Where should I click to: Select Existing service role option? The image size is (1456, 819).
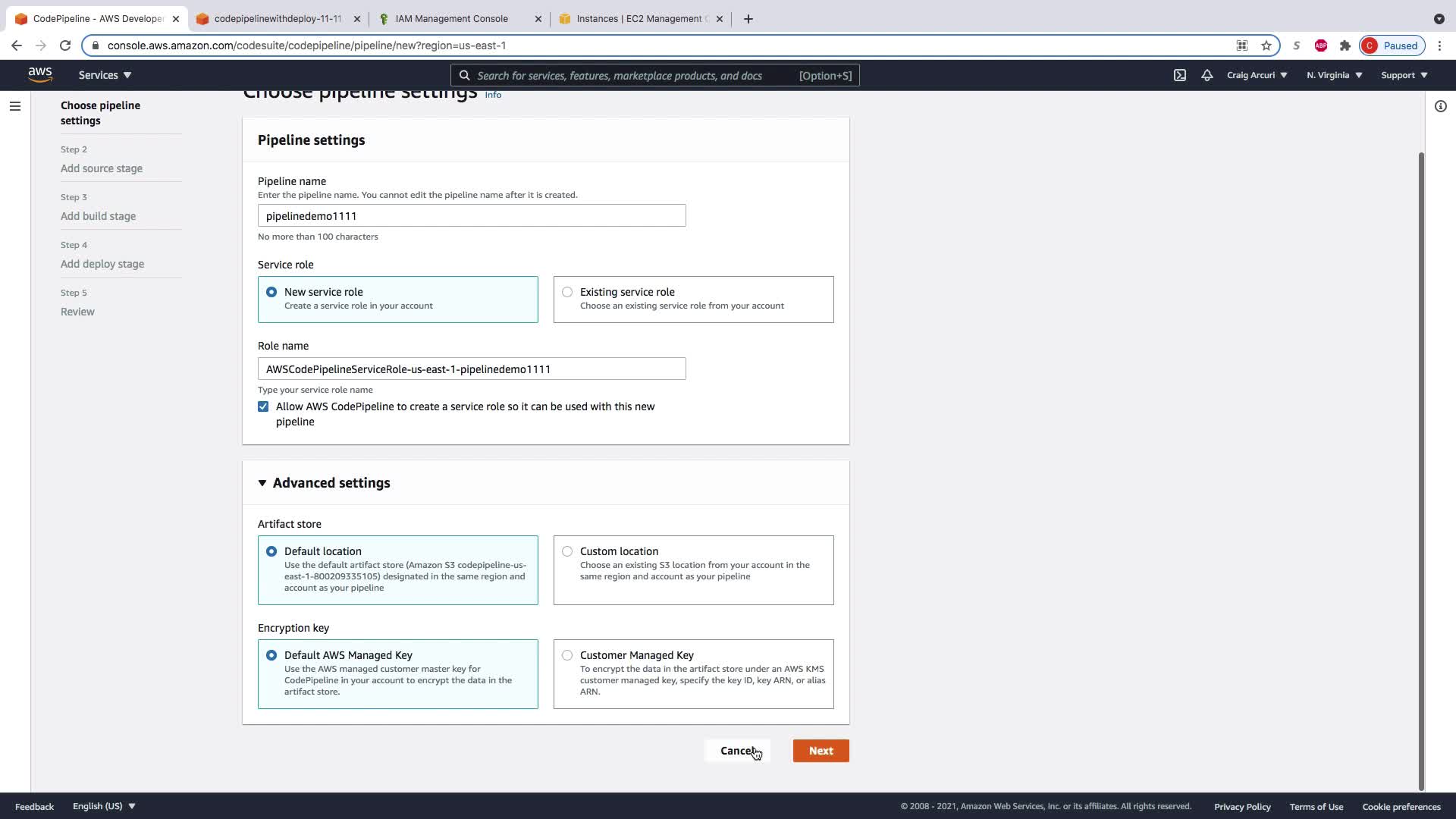coord(567,292)
